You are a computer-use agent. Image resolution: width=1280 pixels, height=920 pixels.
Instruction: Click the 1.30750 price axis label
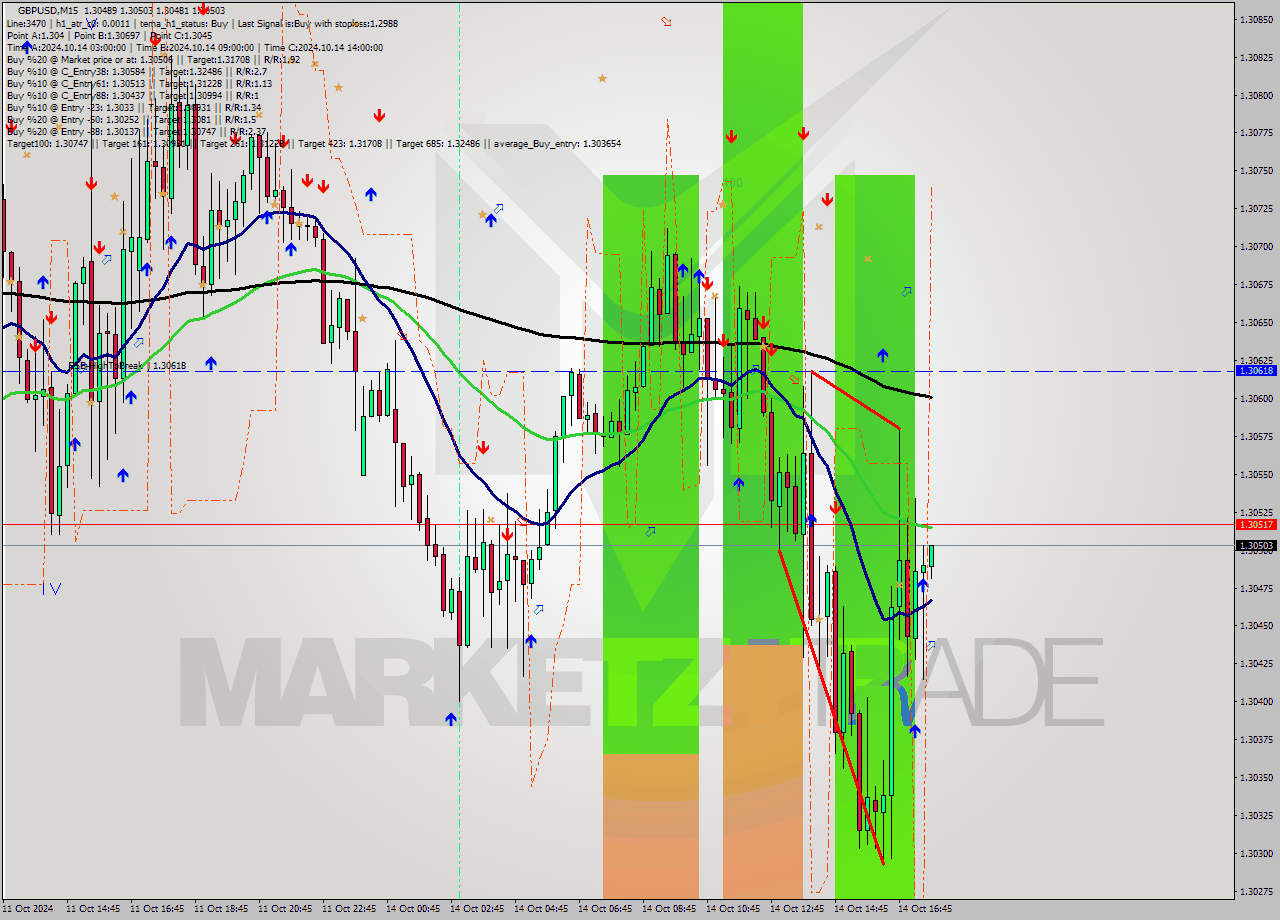pos(1256,170)
